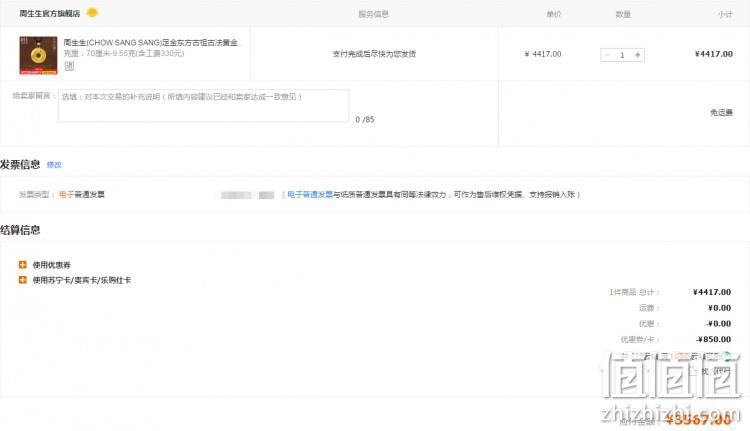Screen dimensions: 750x431
Task: Click the small 团 badge icon under the product
Action: (69, 66)
